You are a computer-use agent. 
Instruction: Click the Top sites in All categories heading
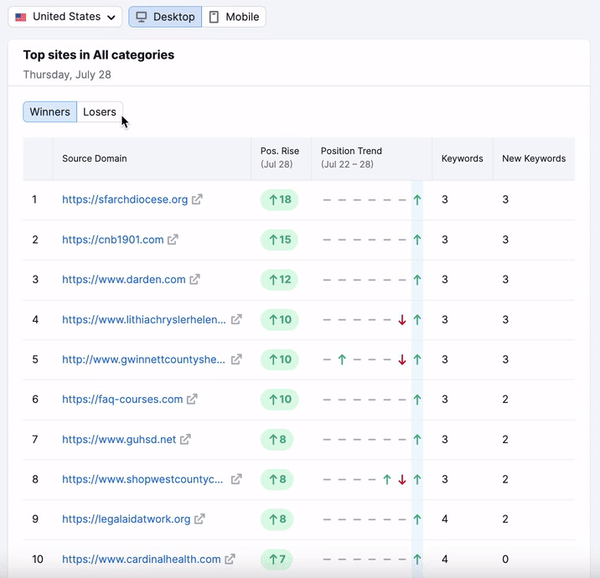(98, 55)
